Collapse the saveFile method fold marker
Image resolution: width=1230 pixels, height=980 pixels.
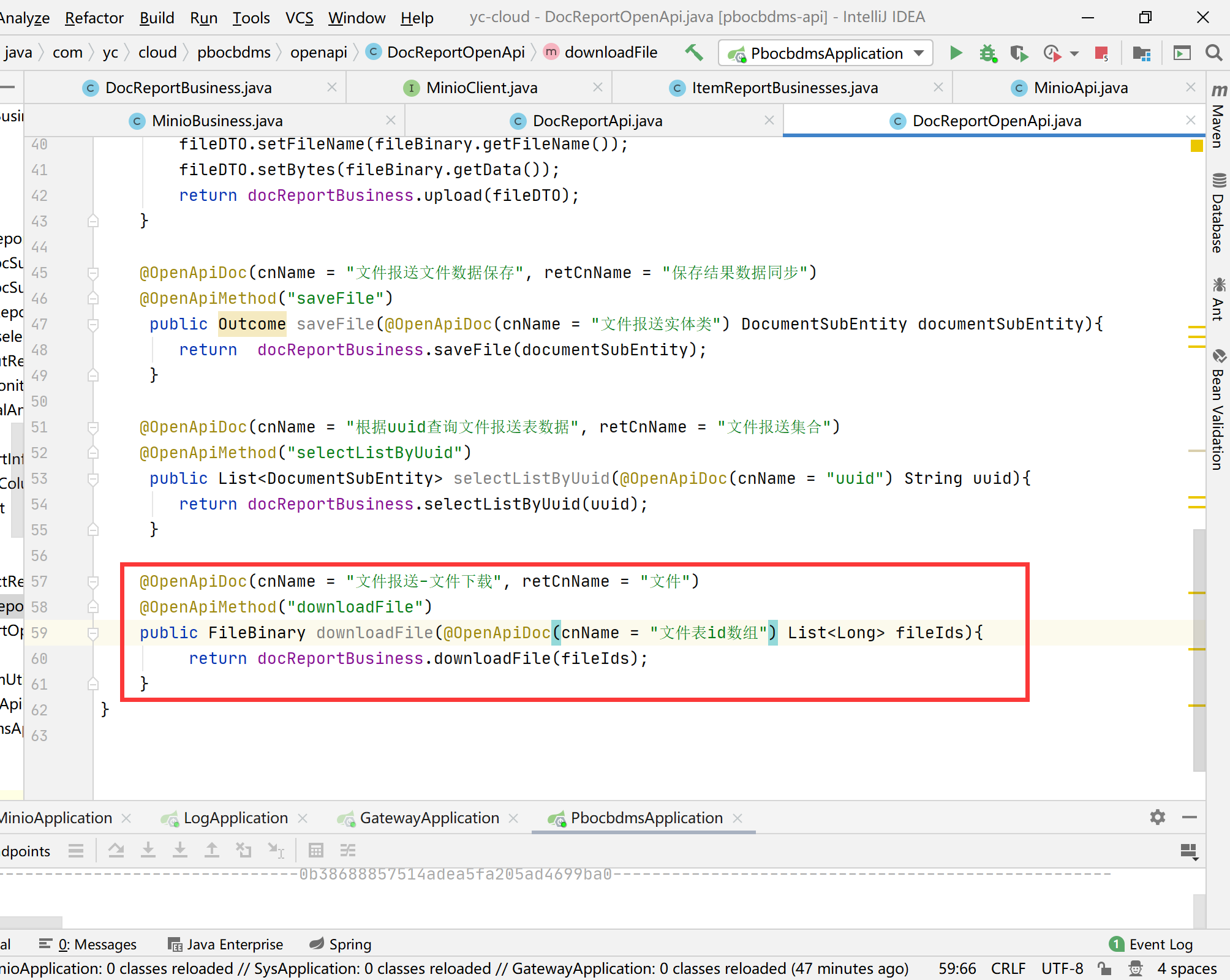pyautogui.click(x=93, y=325)
